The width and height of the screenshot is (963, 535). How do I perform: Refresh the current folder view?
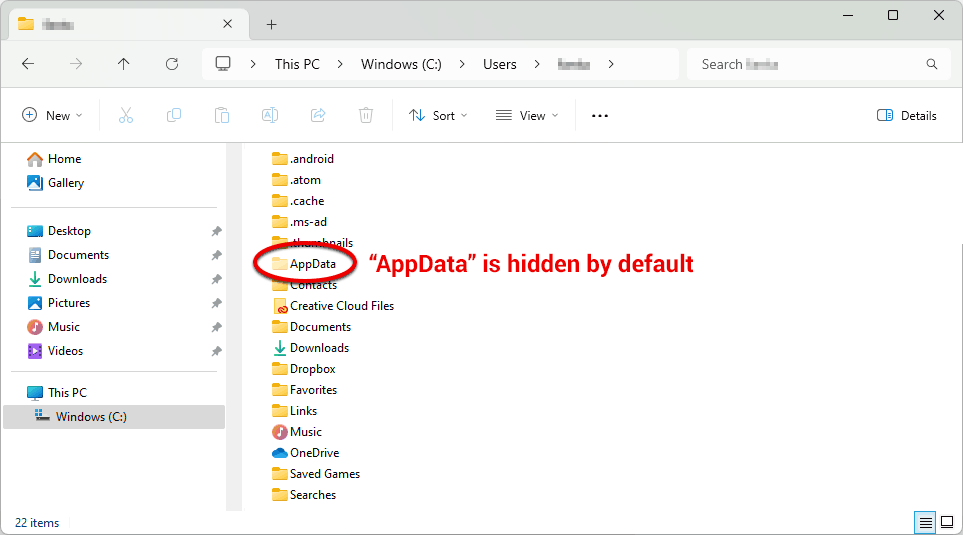[x=172, y=64]
